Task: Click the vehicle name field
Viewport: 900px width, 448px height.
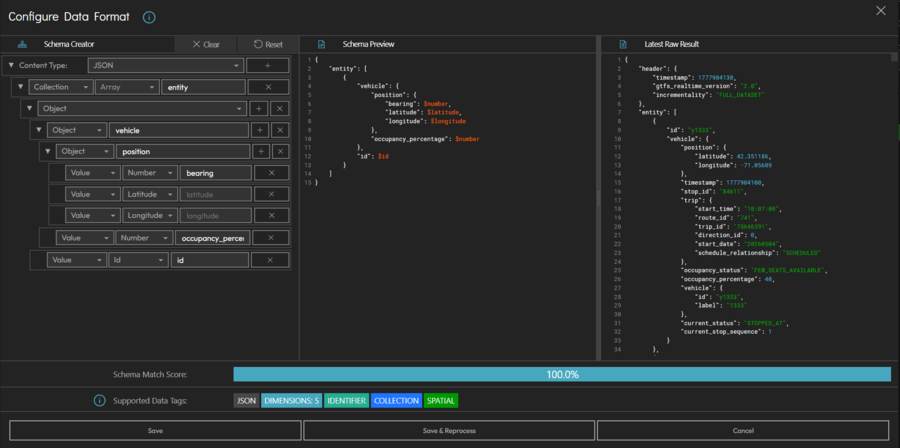Action: (179, 130)
